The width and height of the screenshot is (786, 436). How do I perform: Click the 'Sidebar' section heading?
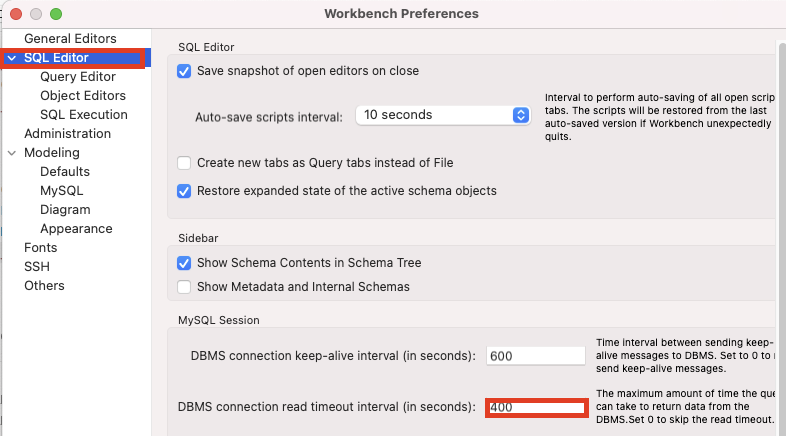coord(198,239)
